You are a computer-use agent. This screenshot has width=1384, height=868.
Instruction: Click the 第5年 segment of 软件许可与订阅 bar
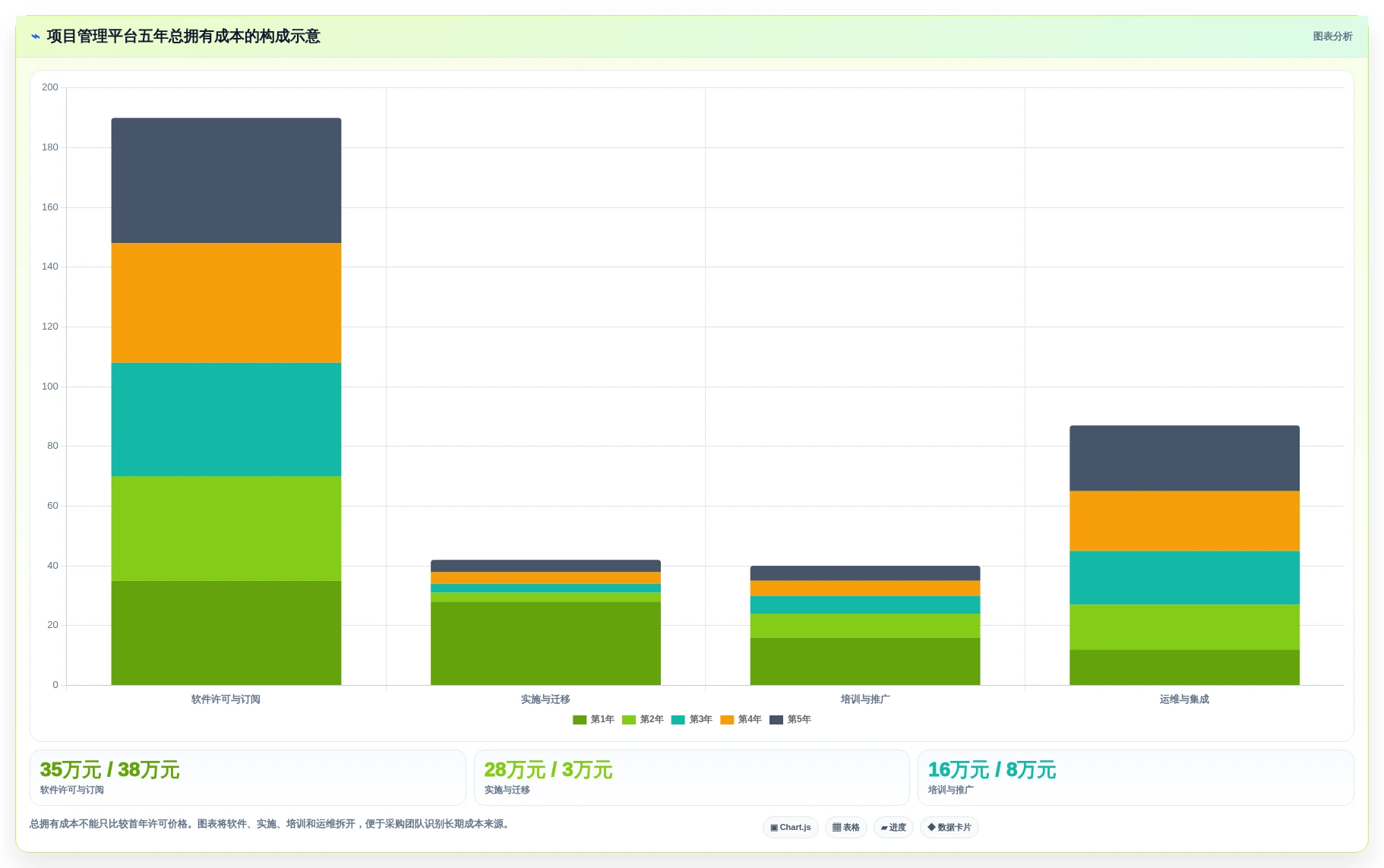226,181
